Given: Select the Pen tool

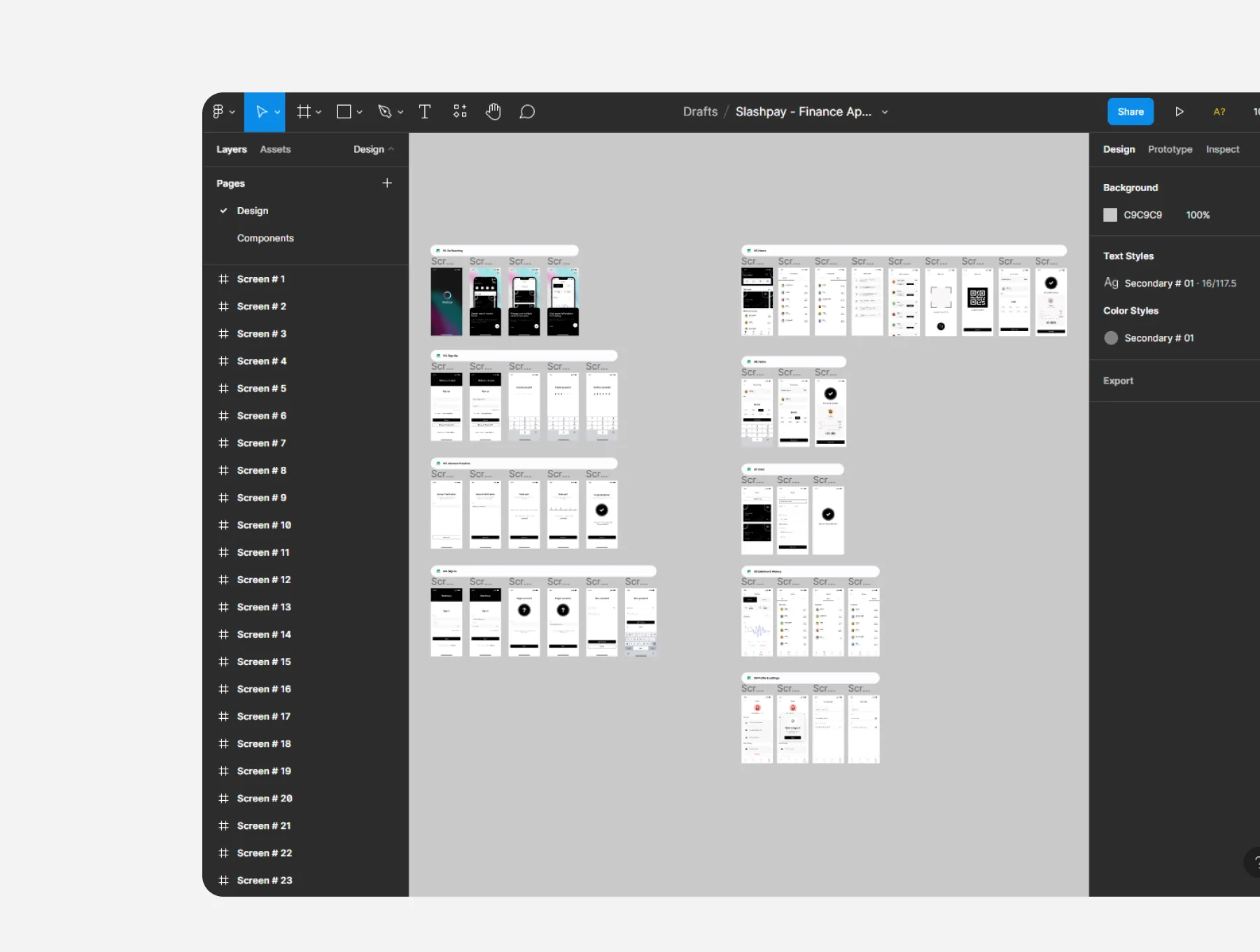Looking at the screenshot, I should pos(384,112).
